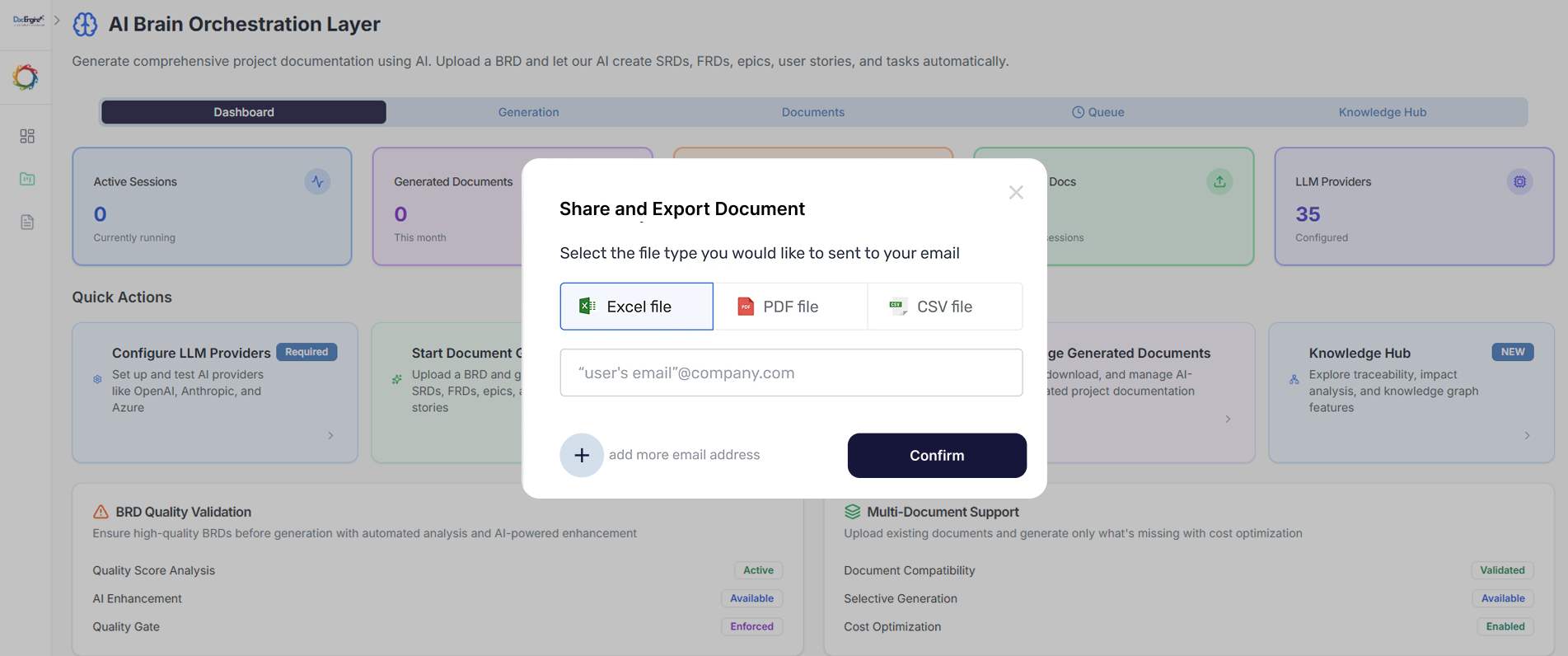Click the 'Generated Documents' card title
1568x656 pixels.
(x=453, y=181)
